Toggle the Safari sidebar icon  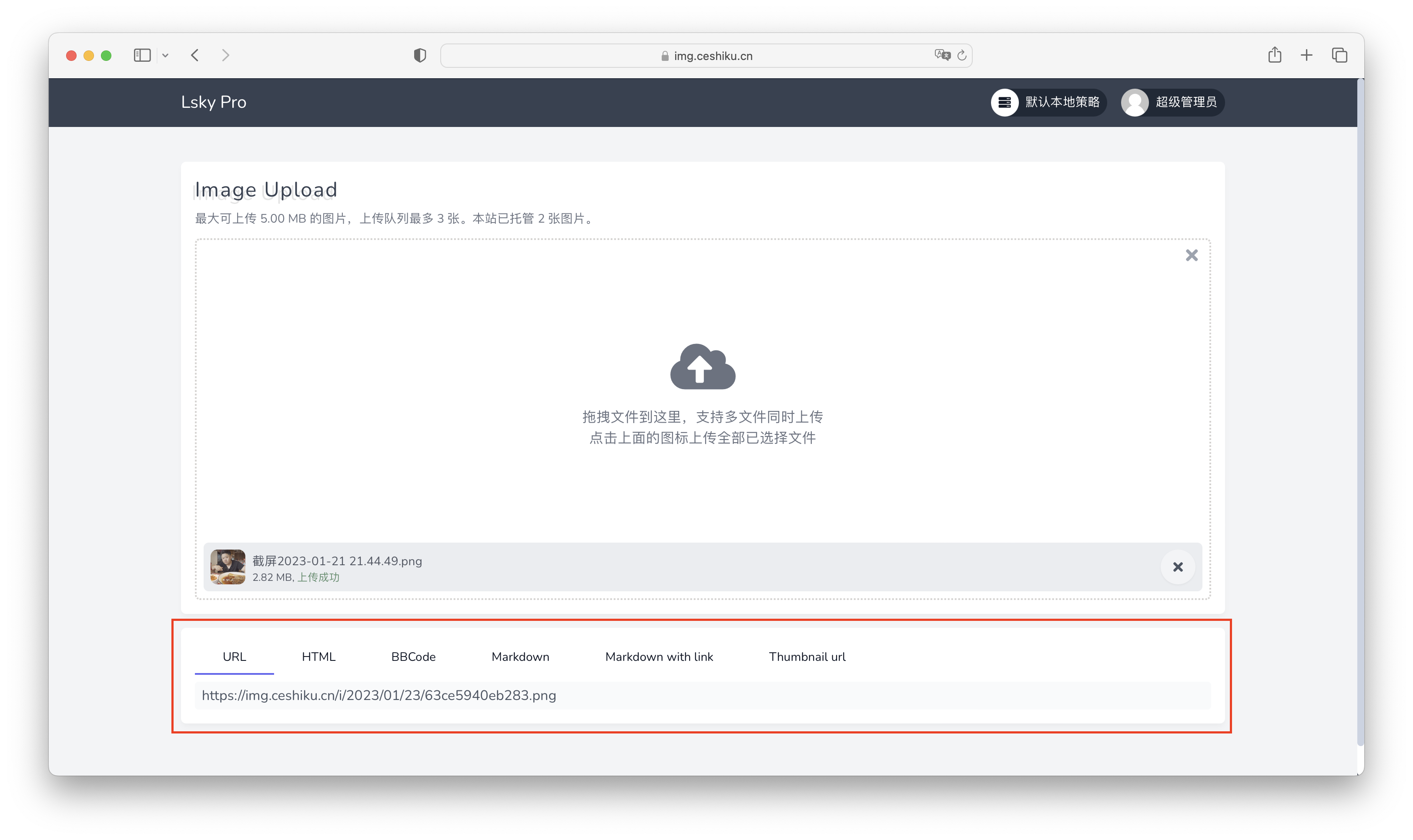tap(142, 56)
